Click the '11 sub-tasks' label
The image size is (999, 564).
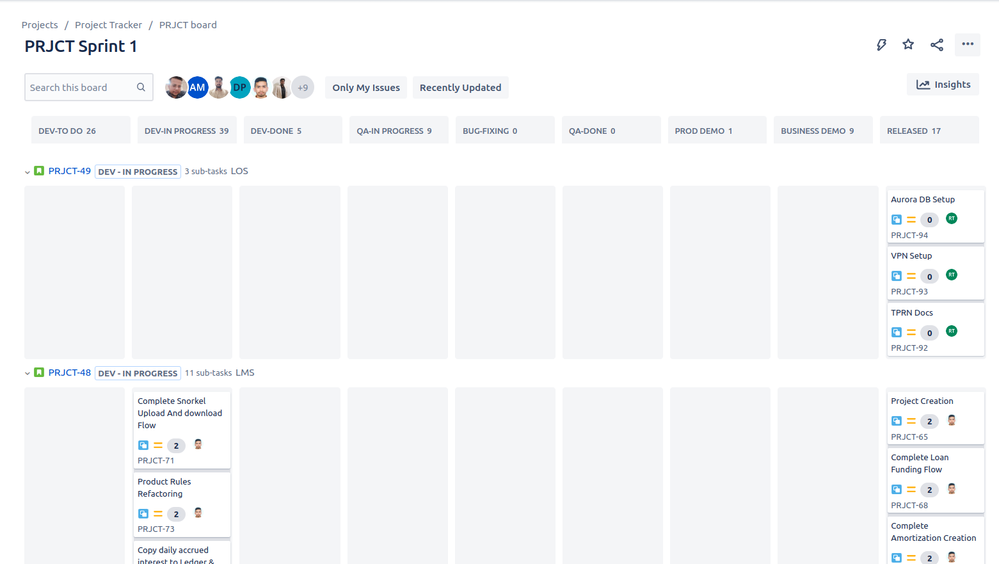208,372
